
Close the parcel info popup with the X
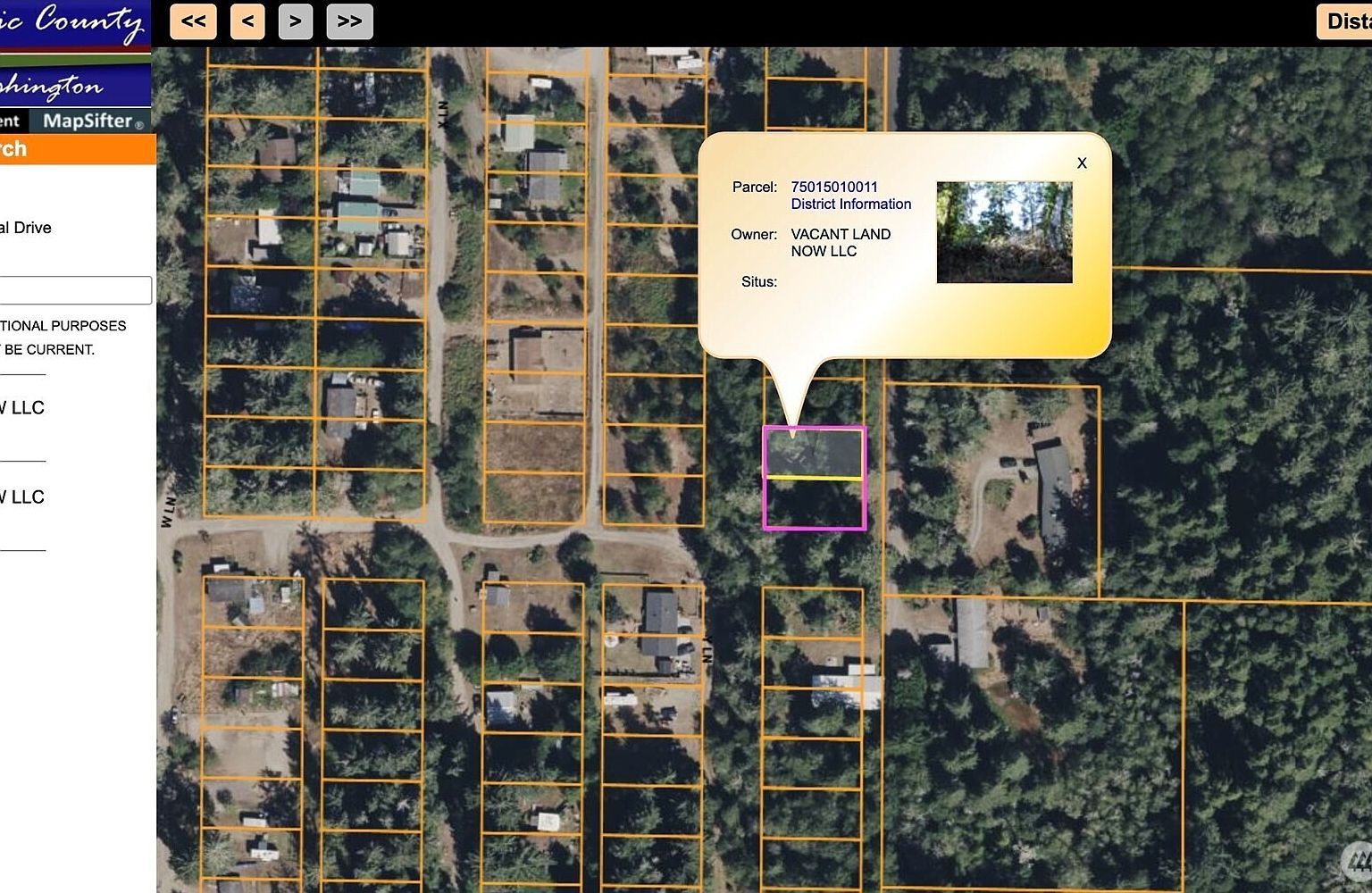coord(1082,163)
